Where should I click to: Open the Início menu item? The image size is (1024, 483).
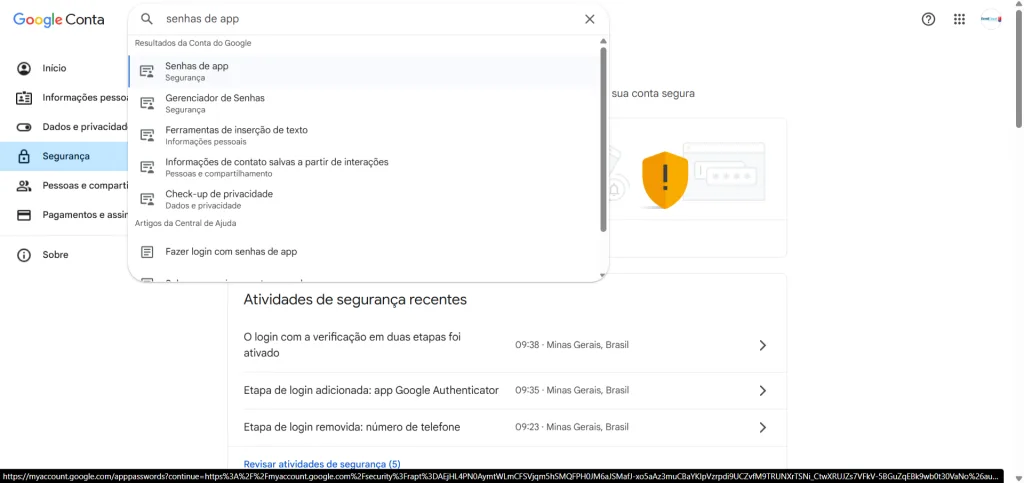click(x=64, y=68)
